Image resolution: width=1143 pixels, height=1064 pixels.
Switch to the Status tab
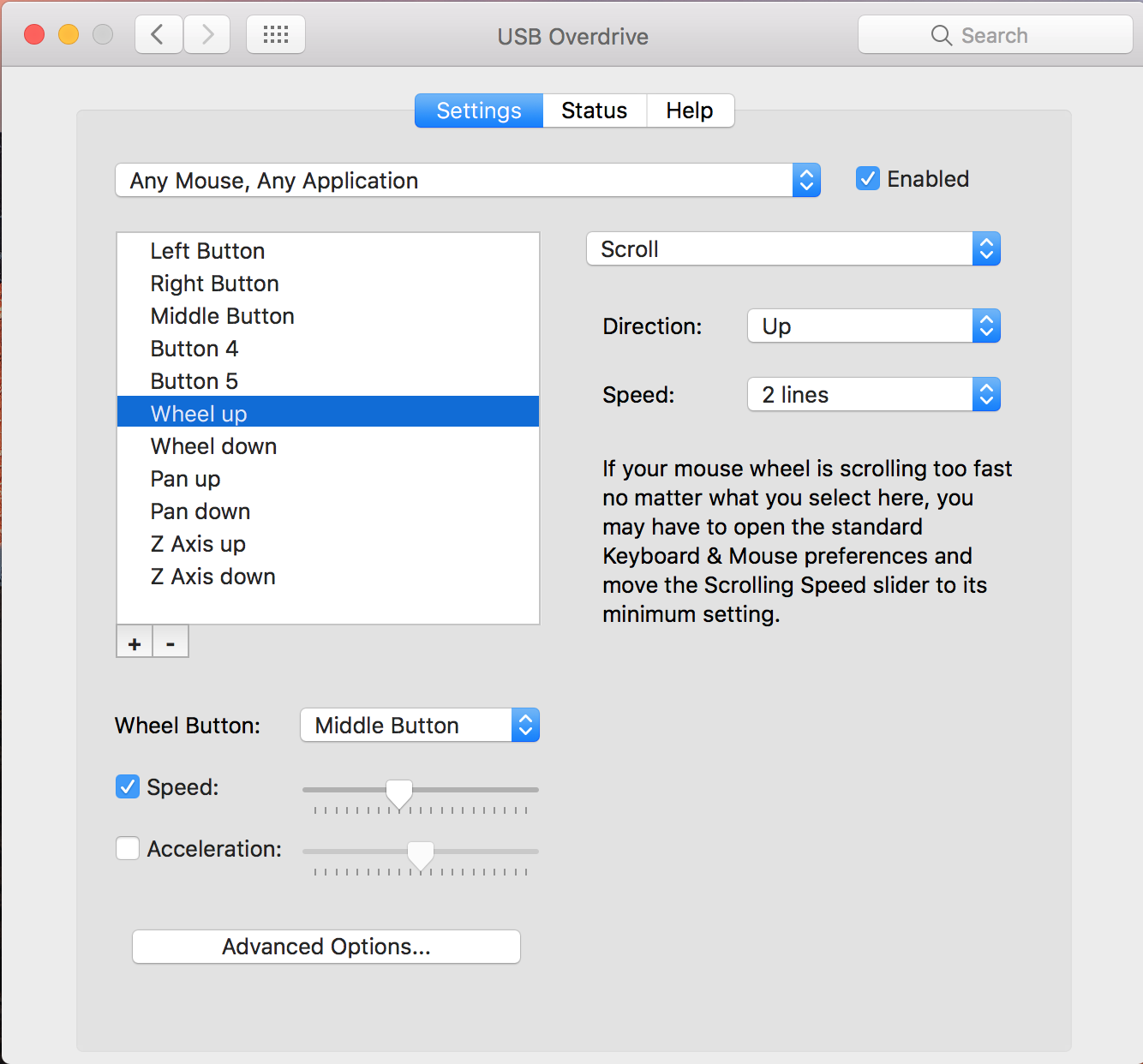pos(595,111)
